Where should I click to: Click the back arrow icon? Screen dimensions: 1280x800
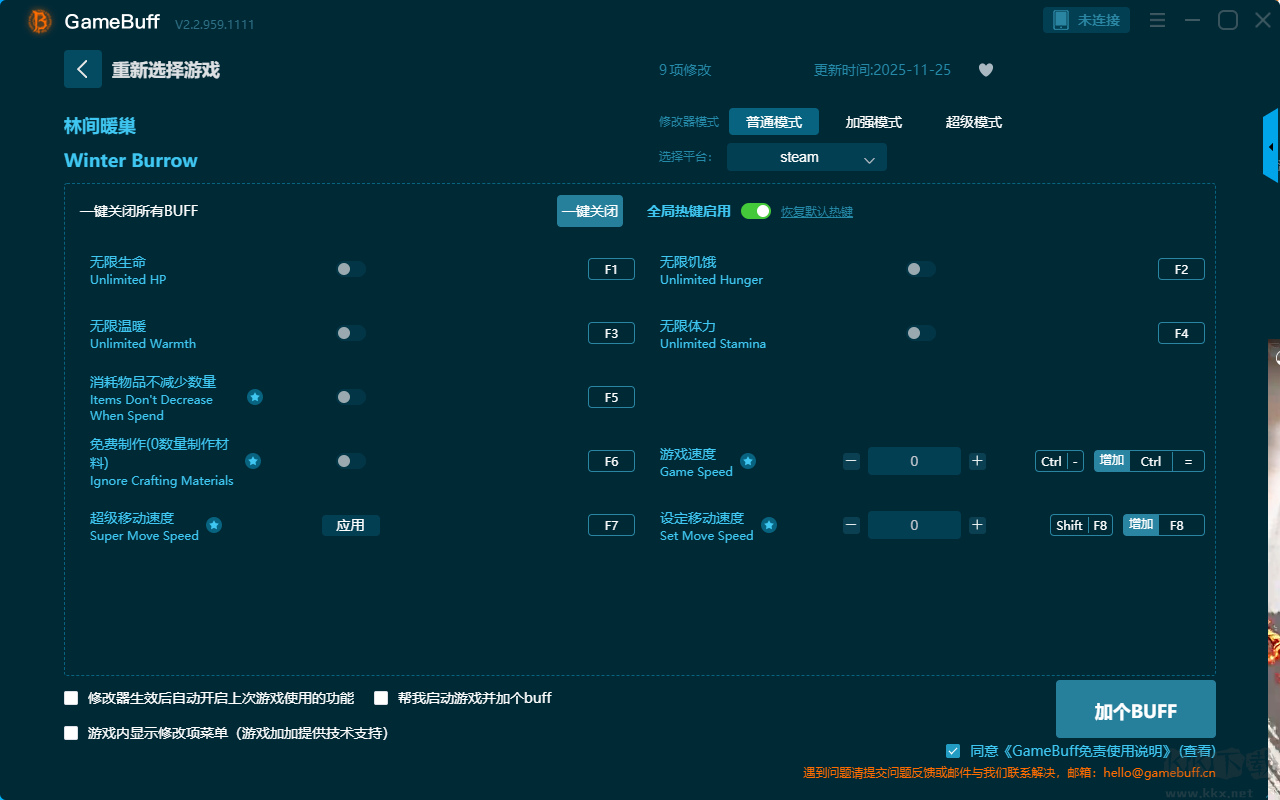[x=82, y=69]
